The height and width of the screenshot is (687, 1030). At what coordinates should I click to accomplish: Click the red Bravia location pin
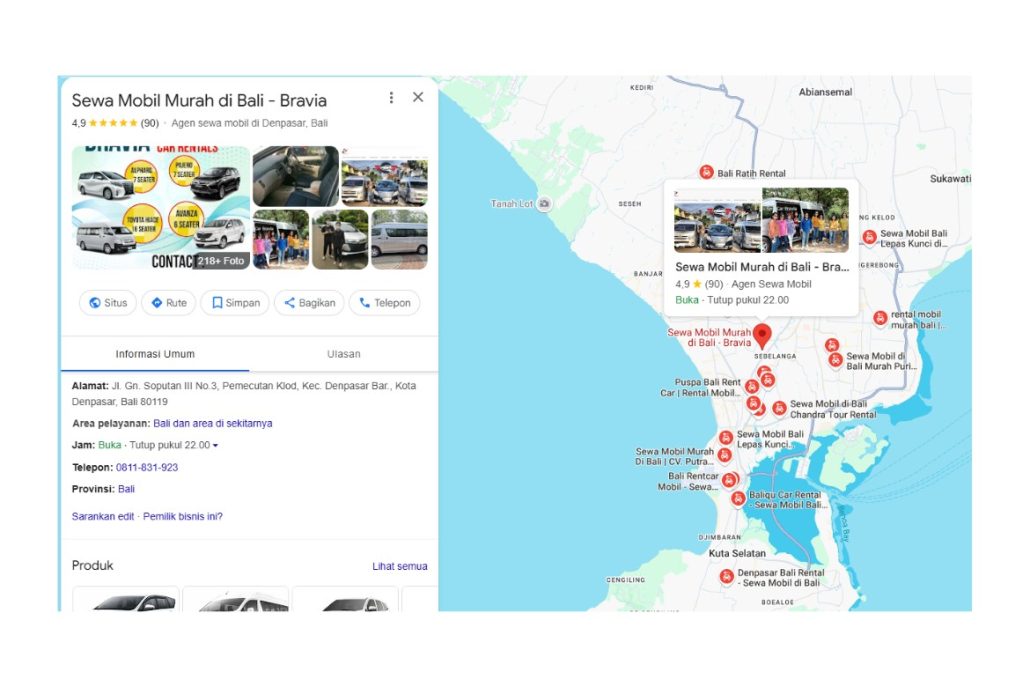(762, 335)
